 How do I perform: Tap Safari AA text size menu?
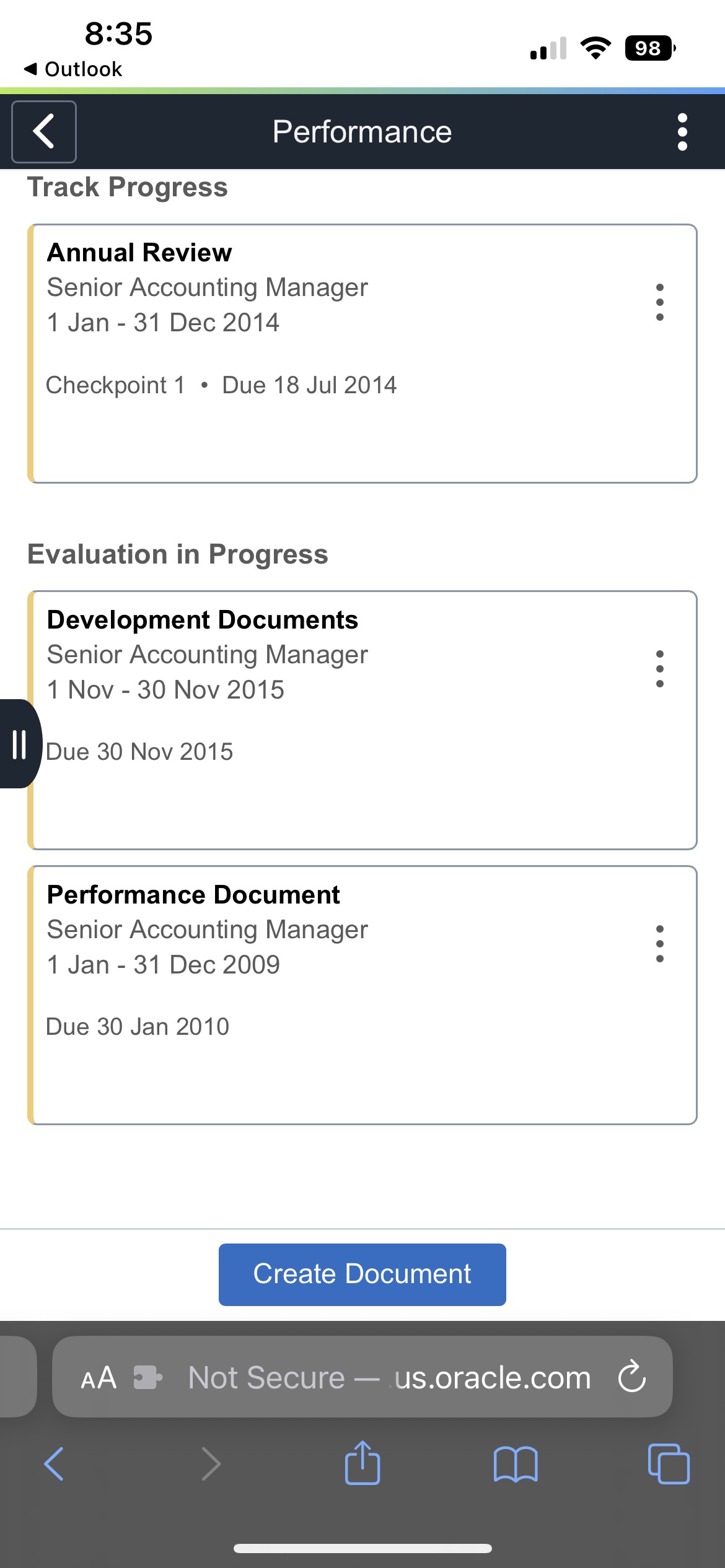[x=99, y=1377]
